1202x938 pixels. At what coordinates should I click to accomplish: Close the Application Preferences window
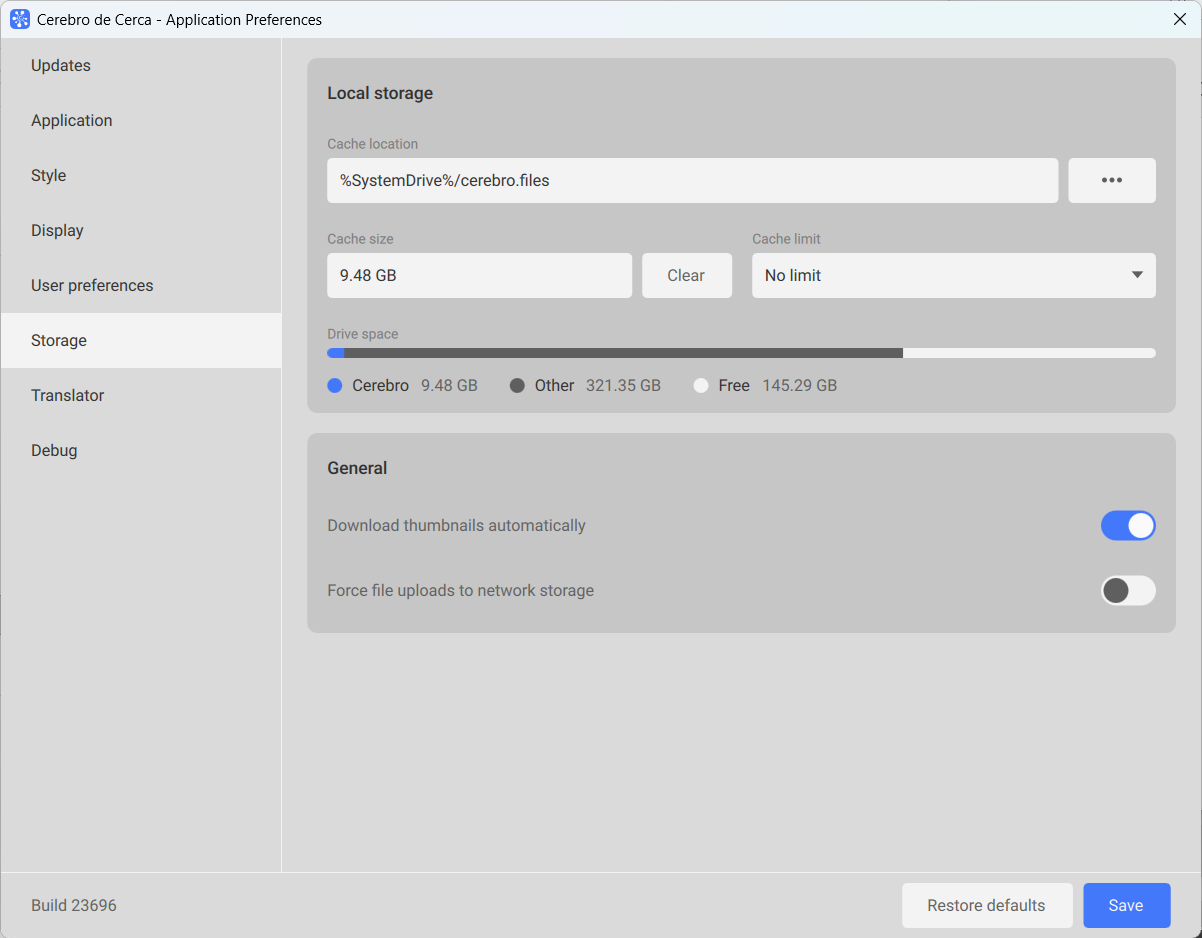click(x=1180, y=19)
